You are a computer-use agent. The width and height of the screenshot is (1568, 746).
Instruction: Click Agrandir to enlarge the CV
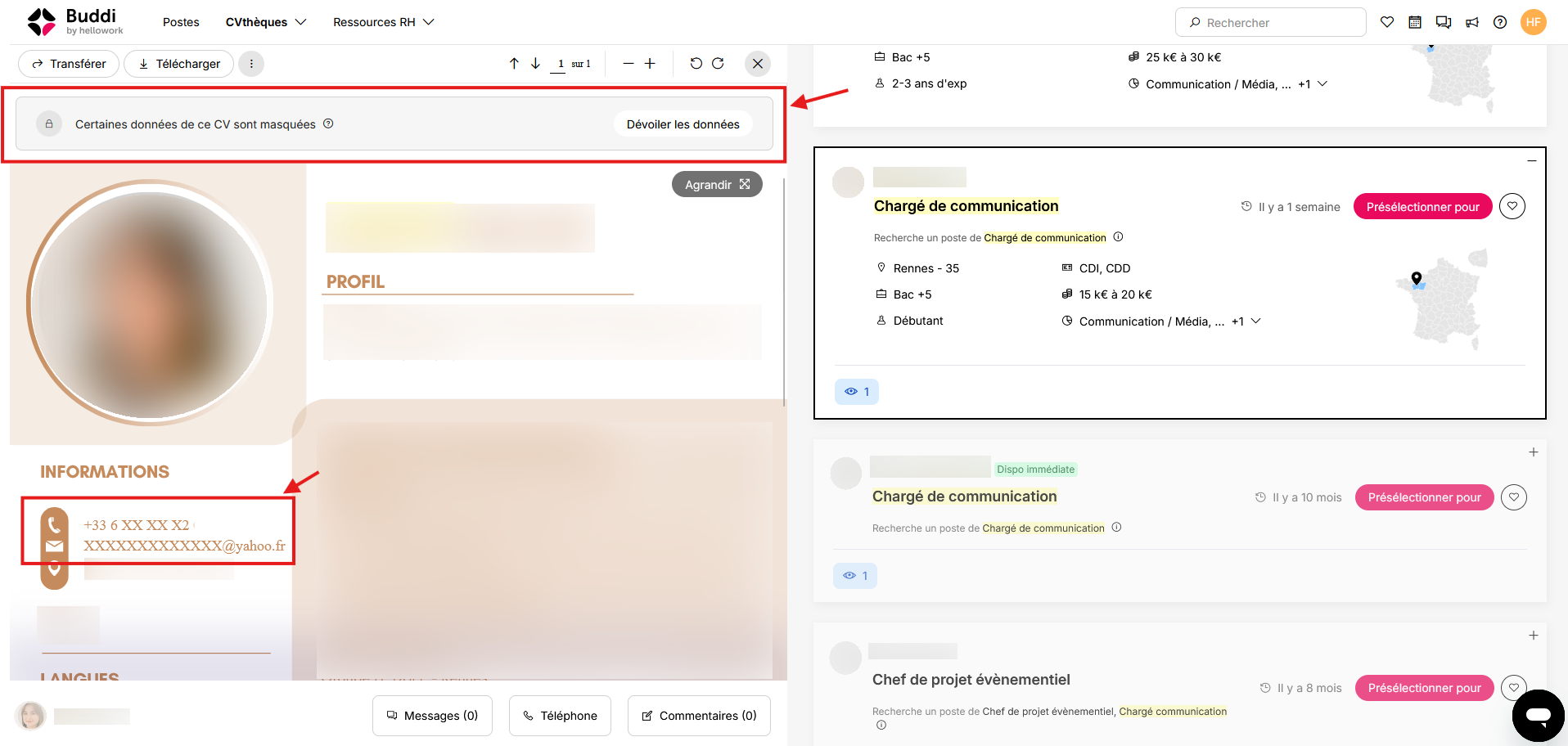(718, 185)
